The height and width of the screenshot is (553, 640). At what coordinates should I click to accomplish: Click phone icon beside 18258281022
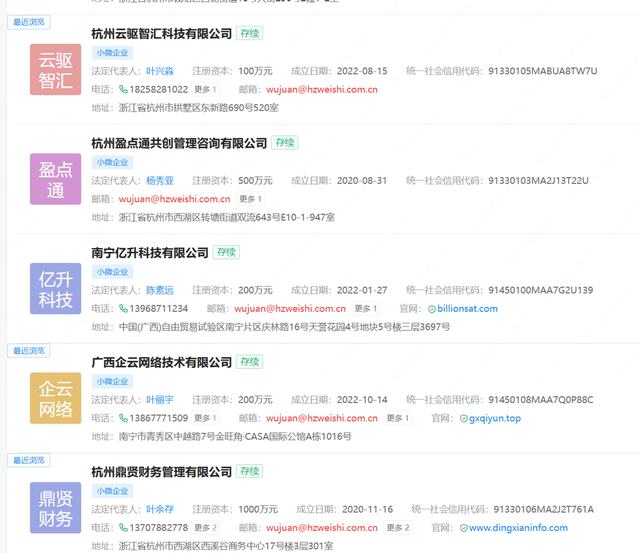click(123, 89)
